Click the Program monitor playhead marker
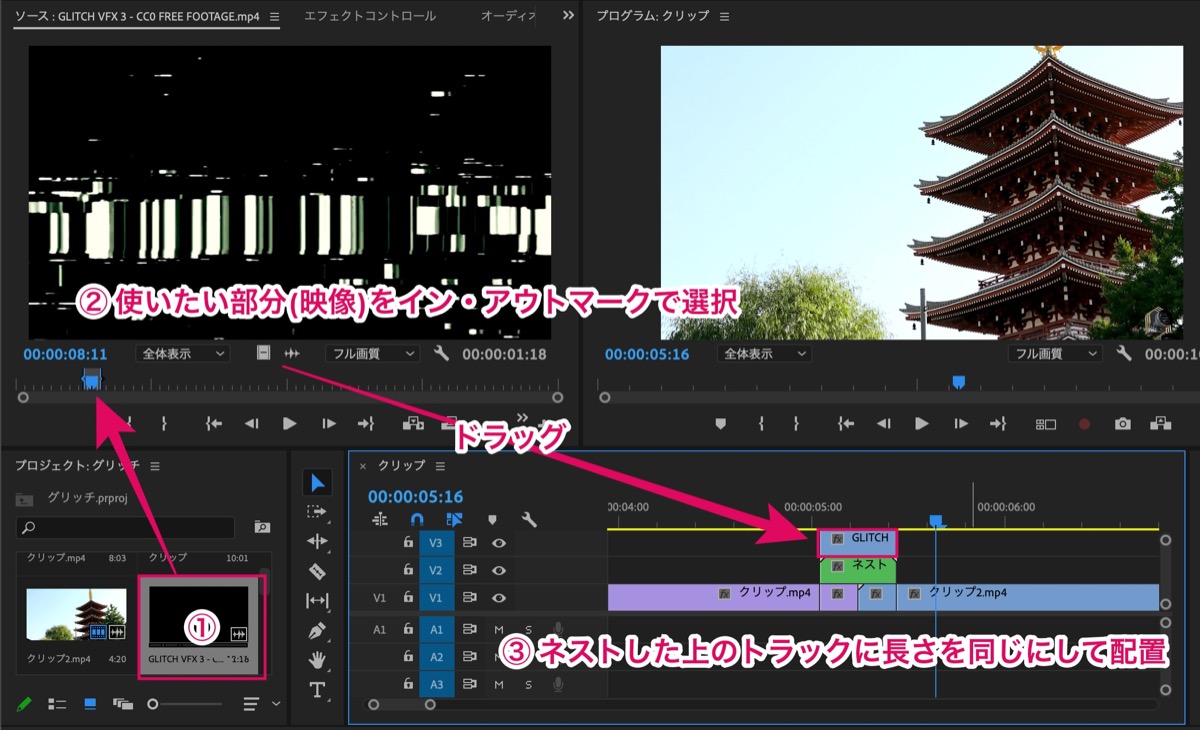 958,381
